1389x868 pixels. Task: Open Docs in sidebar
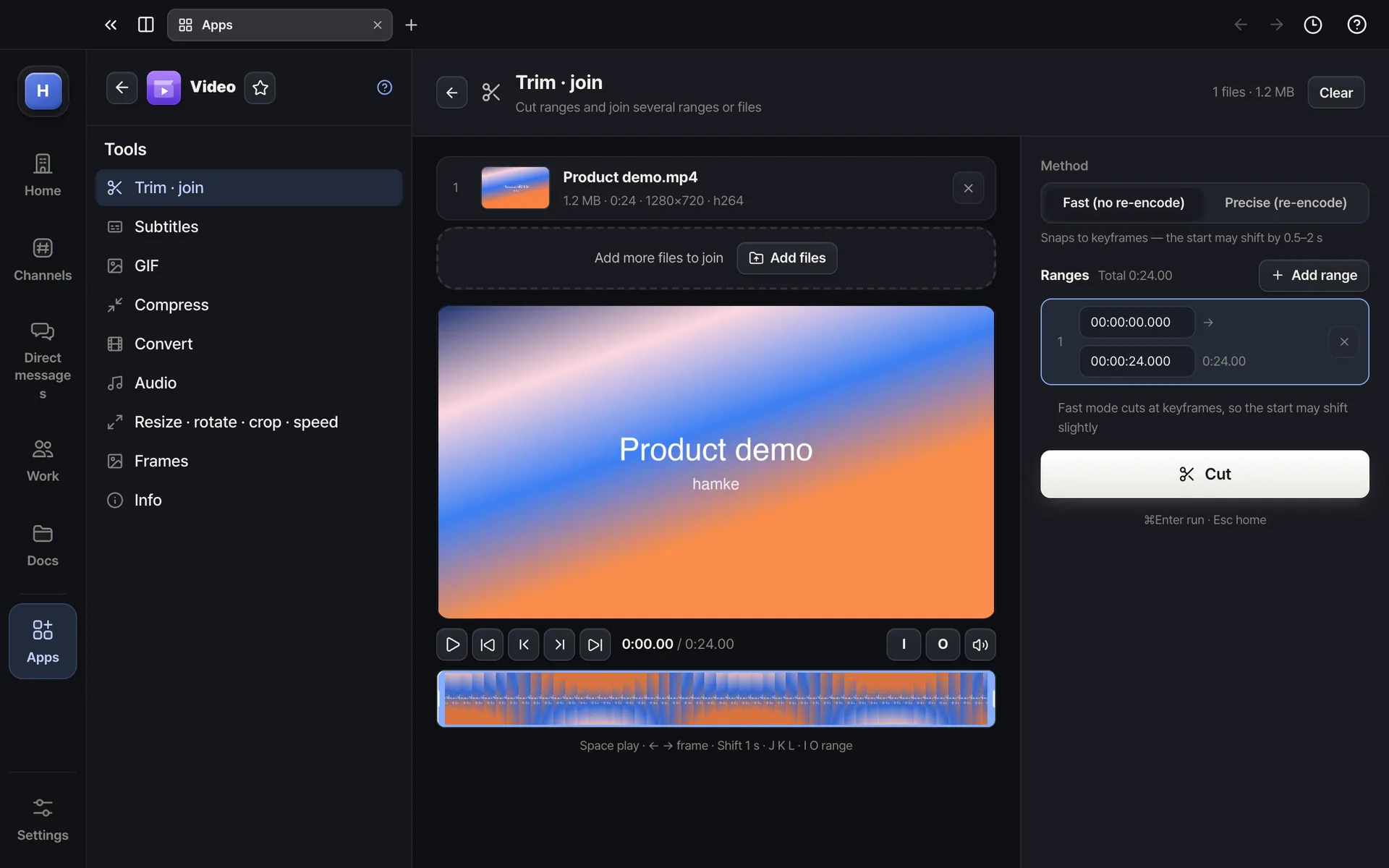[x=43, y=545]
